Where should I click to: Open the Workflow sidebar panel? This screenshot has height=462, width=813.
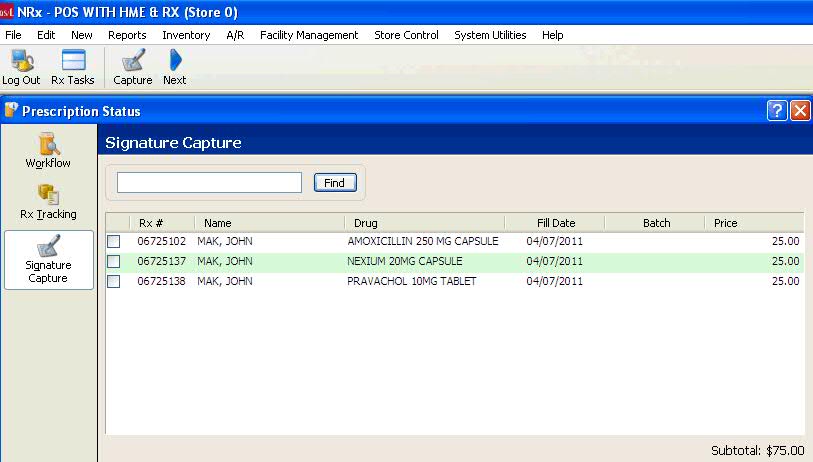pyautogui.click(x=48, y=150)
